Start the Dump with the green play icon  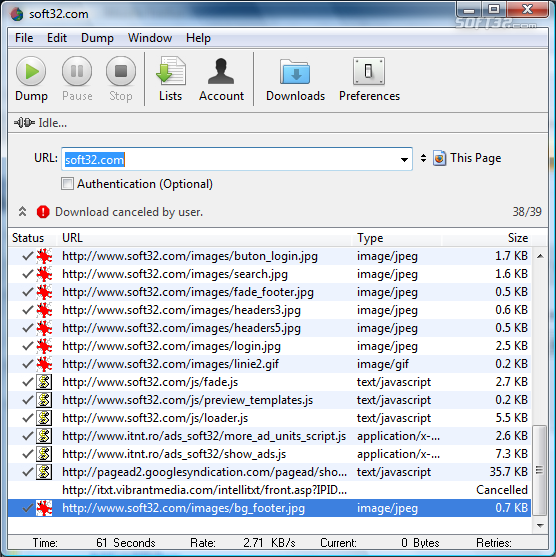coord(31,71)
